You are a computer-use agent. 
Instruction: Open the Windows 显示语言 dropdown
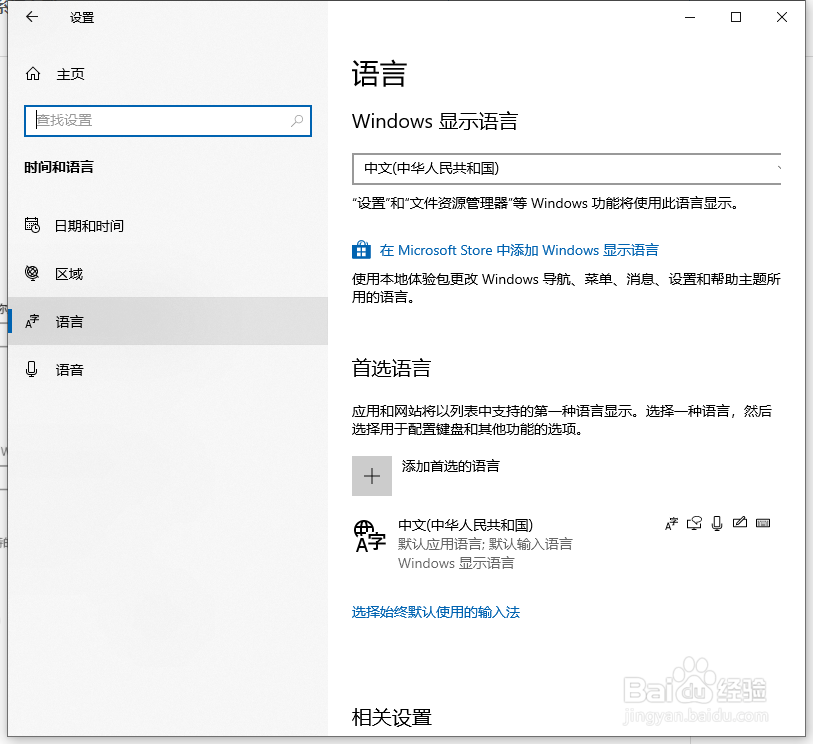coord(567,169)
